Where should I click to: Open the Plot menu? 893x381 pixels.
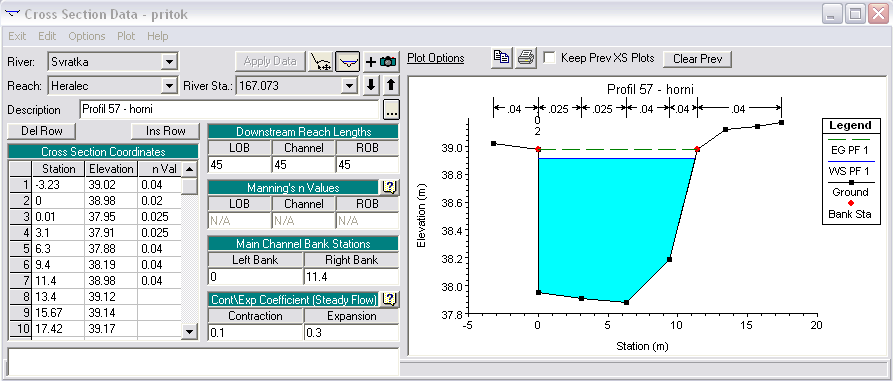click(126, 36)
